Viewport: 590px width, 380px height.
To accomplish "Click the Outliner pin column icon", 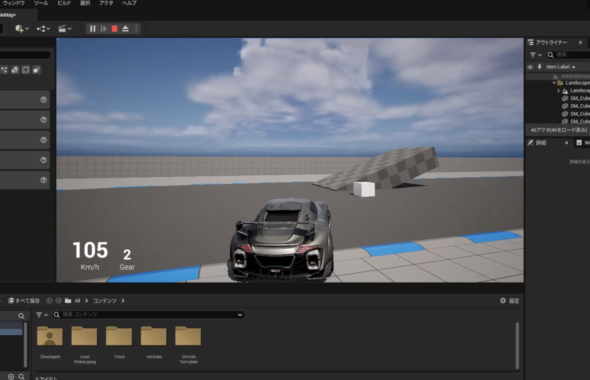I will (x=539, y=67).
